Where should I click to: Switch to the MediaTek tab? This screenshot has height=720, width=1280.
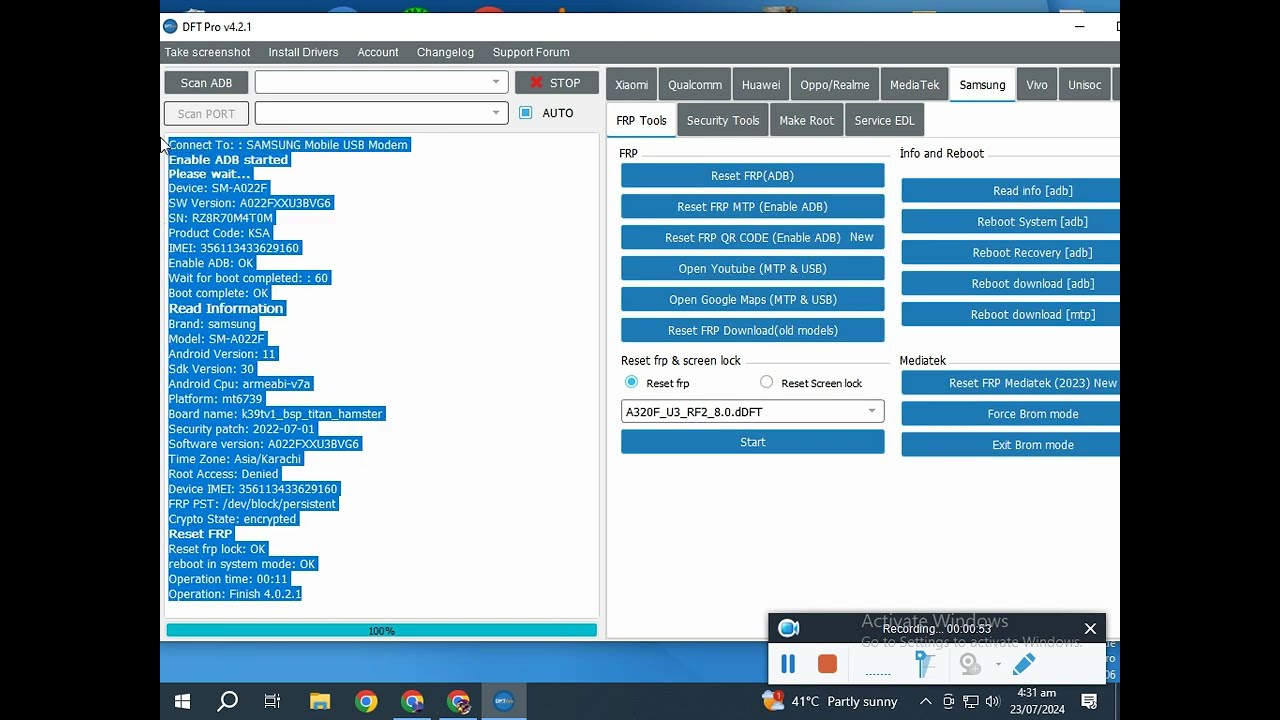[914, 85]
